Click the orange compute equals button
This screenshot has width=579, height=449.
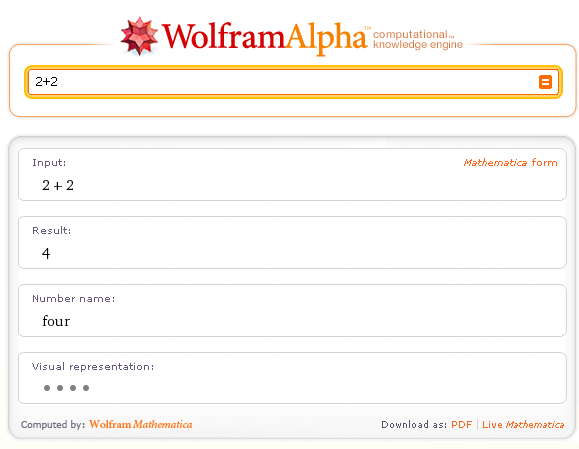tap(545, 82)
